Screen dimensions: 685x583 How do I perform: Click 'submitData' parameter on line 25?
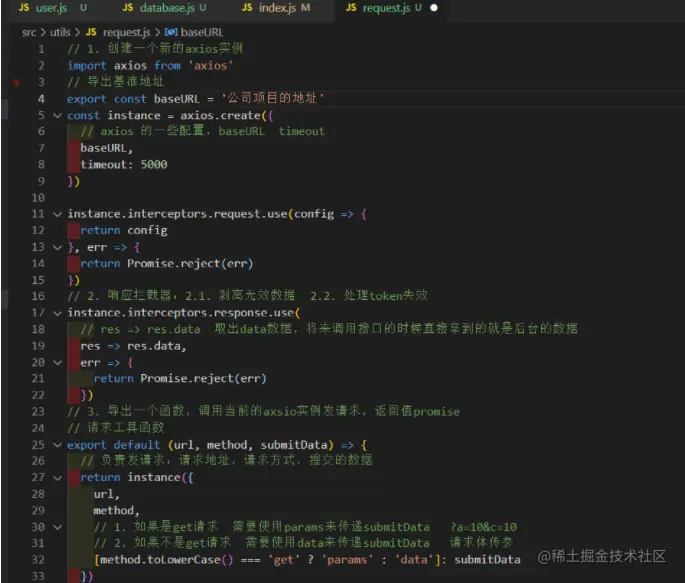click(294, 445)
